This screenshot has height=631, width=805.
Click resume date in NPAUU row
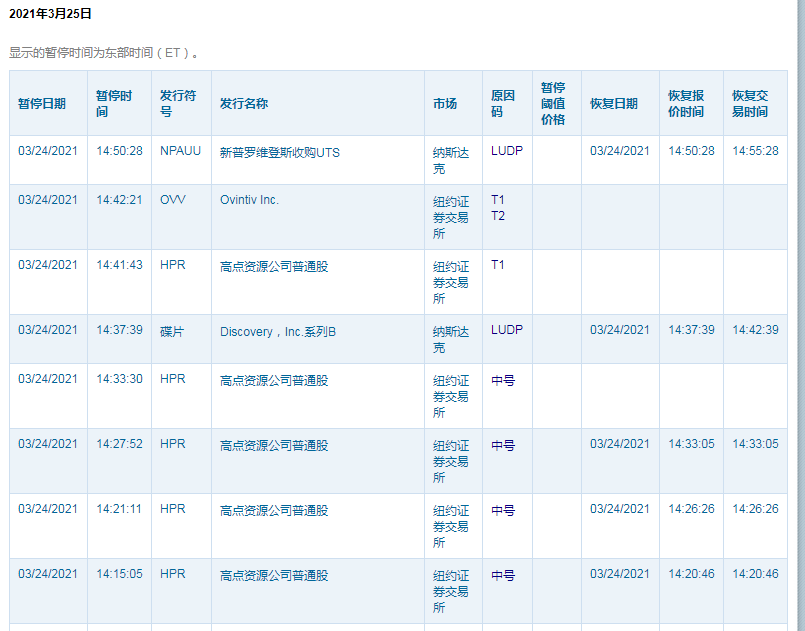[620, 151]
